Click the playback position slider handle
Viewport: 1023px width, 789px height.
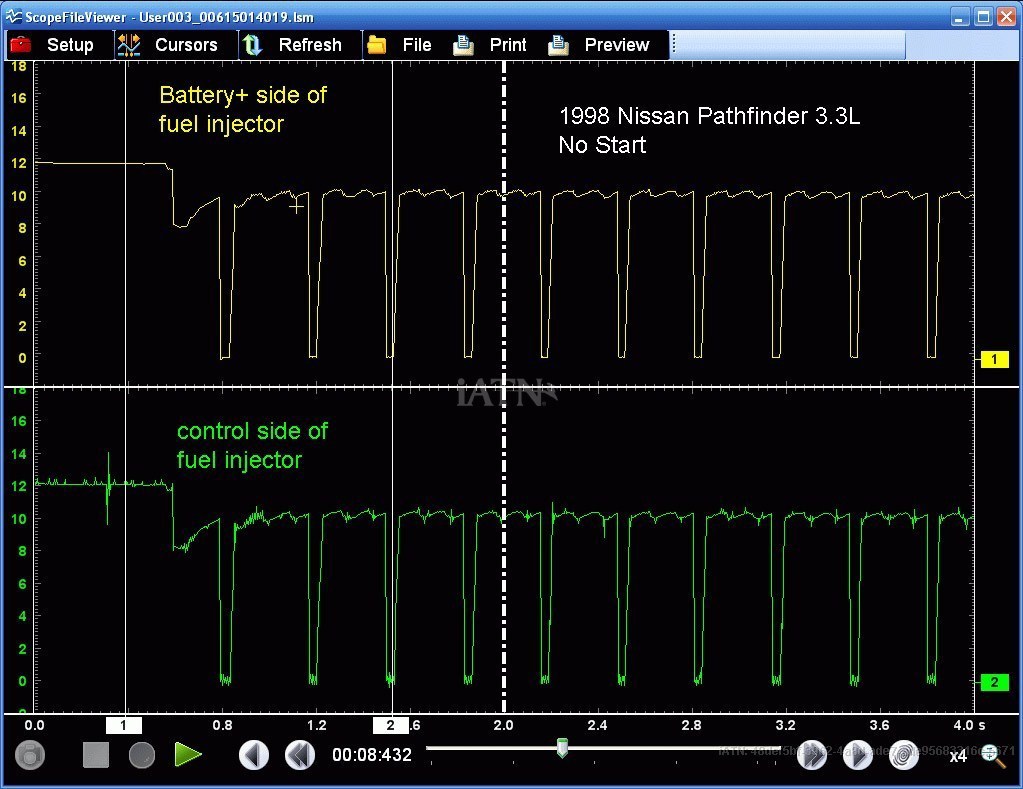562,747
